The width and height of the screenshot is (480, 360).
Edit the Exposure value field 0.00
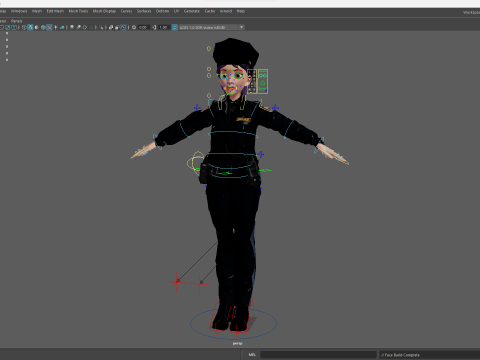pos(143,27)
